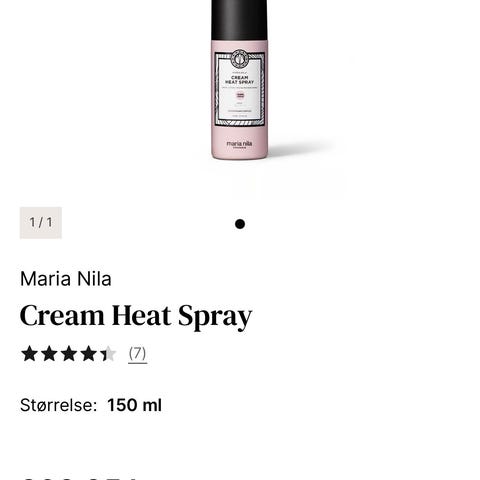The height and width of the screenshot is (480, 480).
Task: Open the Maria Nila brand link
Action: point(66,279)
